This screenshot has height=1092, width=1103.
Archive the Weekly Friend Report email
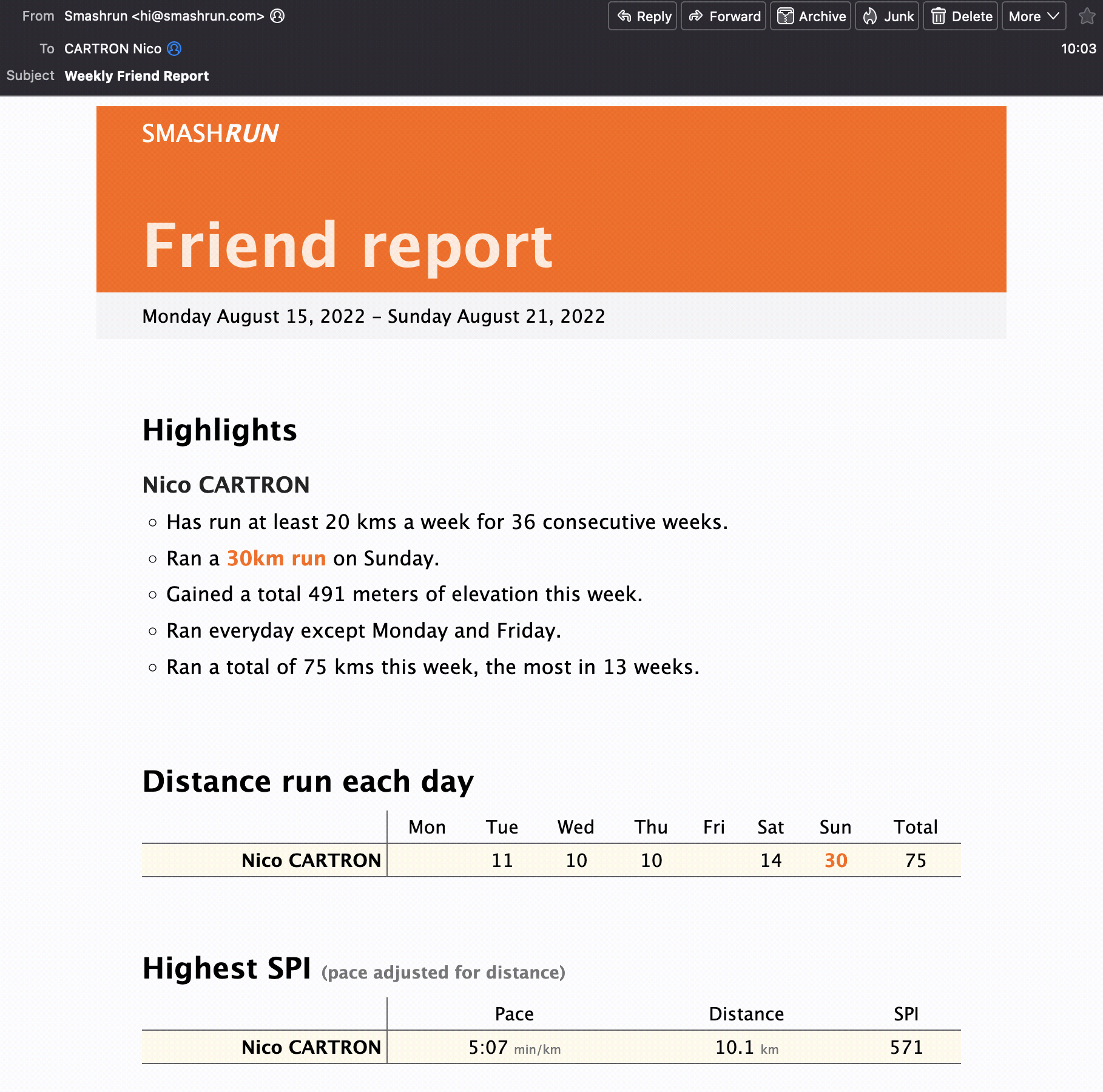tap(811, 16)
